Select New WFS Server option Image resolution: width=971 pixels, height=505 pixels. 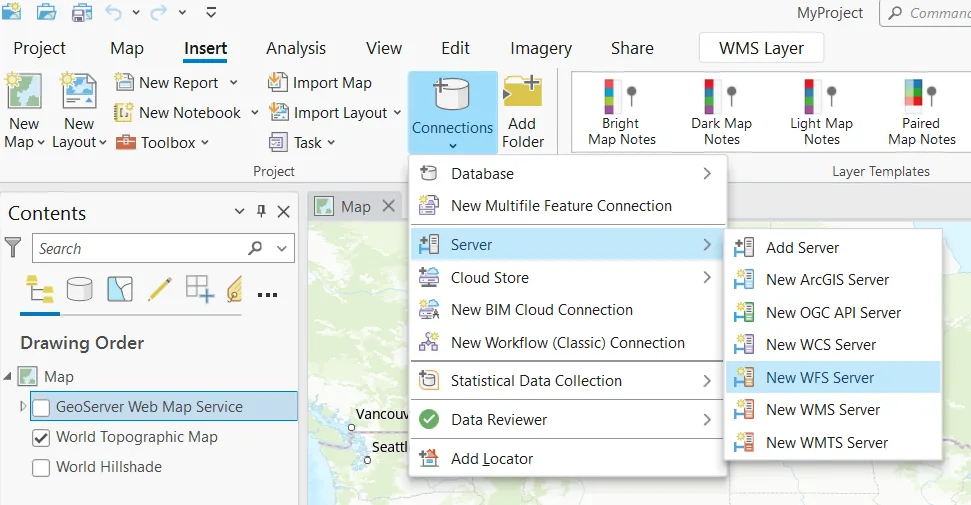tap(833, 377)
